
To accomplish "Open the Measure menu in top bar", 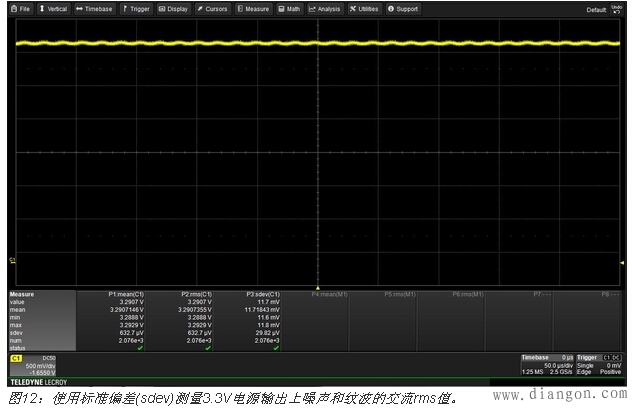I will point(254,8).
